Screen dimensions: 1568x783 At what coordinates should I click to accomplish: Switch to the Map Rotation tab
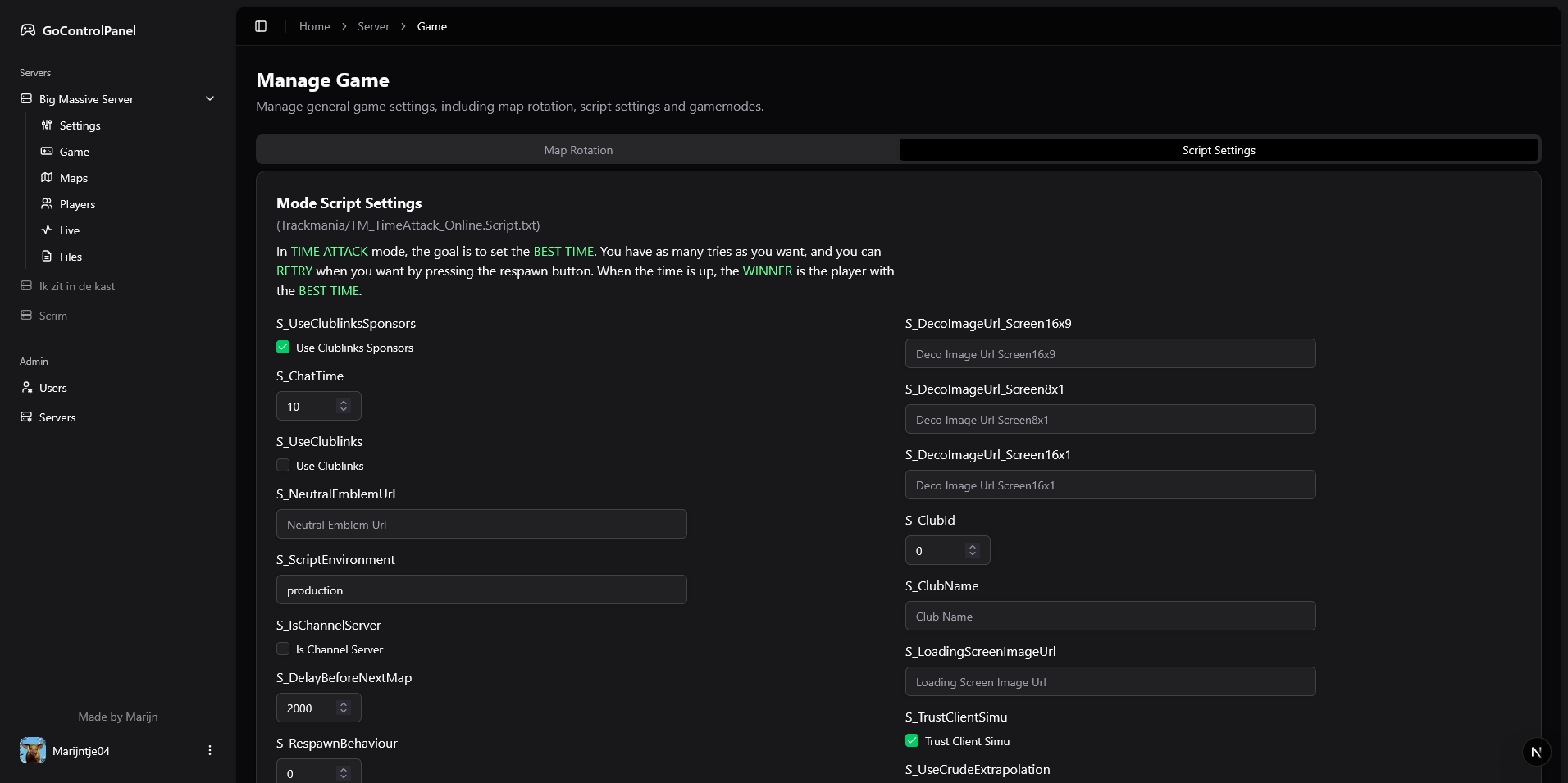point(578,150)
